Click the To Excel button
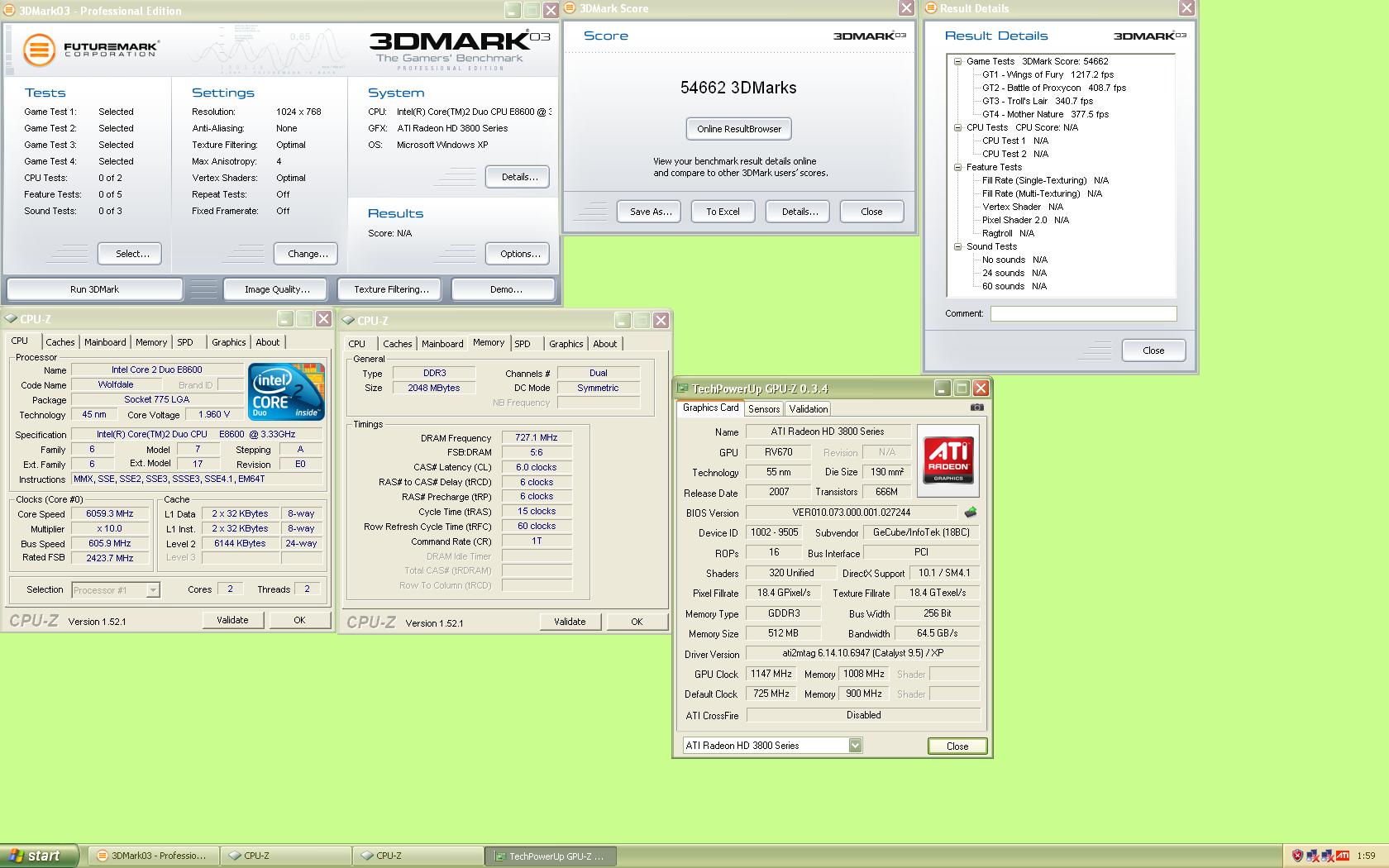The height and width of the screenshot is (868, 1389). tap(723, 212)
